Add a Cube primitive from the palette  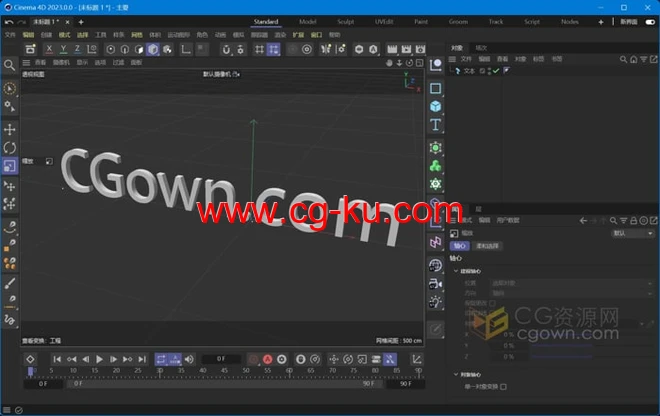coord(435,106)
